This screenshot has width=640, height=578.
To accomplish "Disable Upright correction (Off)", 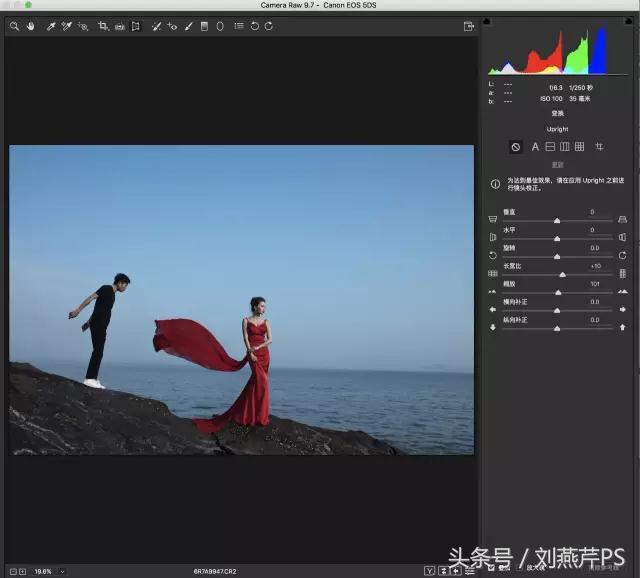I will [516, 147].
